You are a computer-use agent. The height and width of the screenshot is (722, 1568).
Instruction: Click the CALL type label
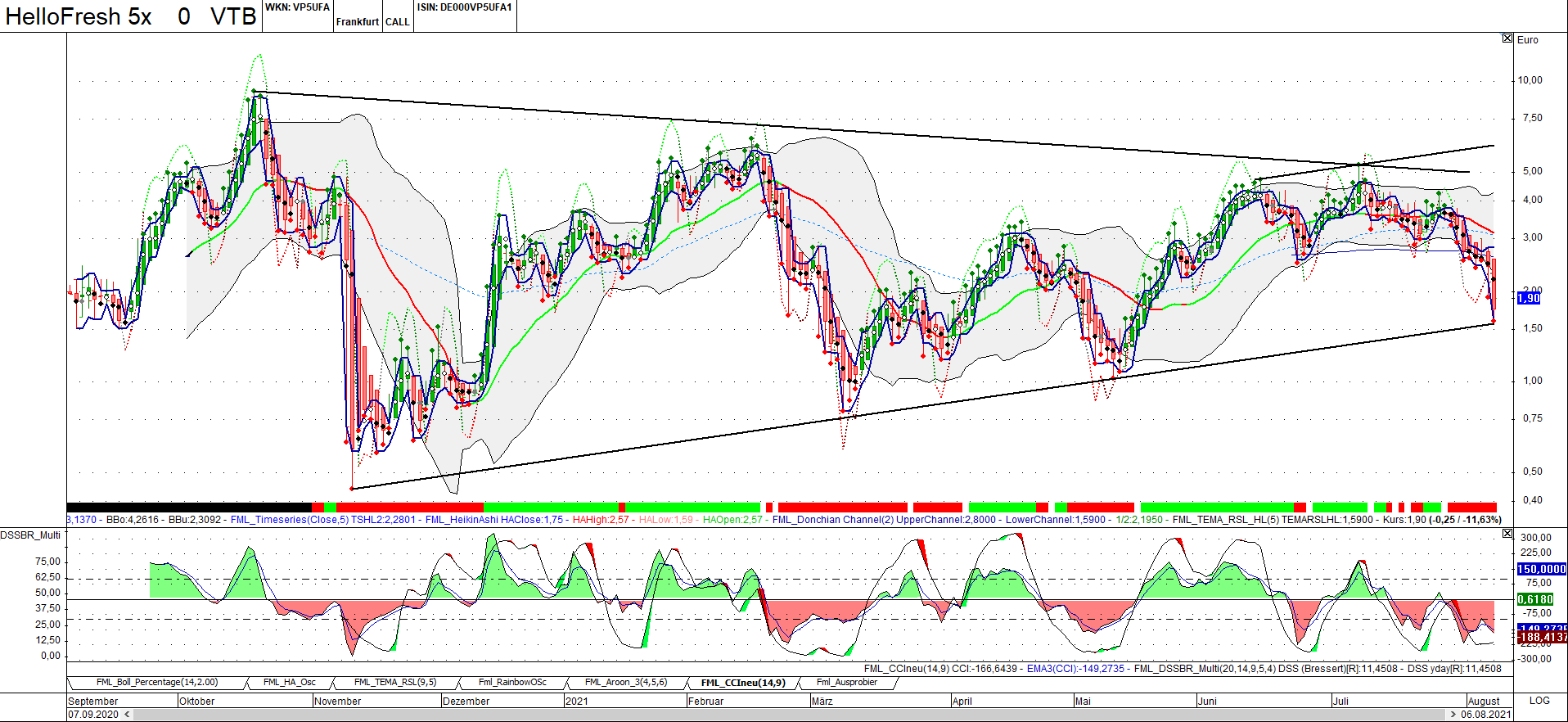pyautogui.click(x=398, y=22)
